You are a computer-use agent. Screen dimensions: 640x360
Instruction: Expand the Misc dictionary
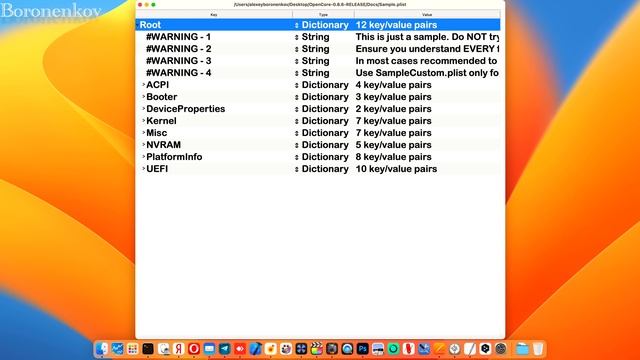tap(143, 133)
